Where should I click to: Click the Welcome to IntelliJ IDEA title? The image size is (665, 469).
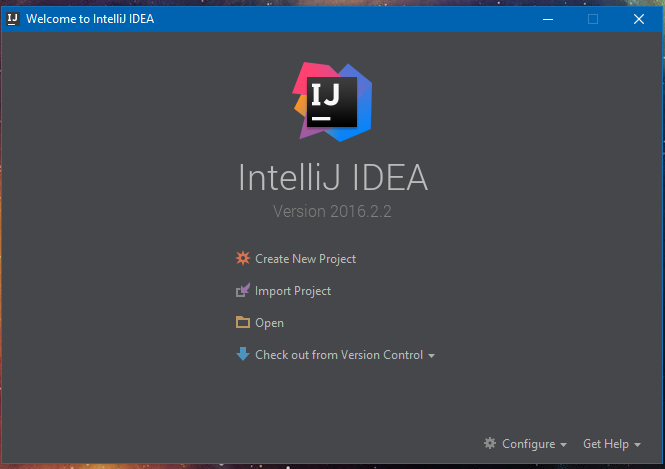[x=90, y=19]
